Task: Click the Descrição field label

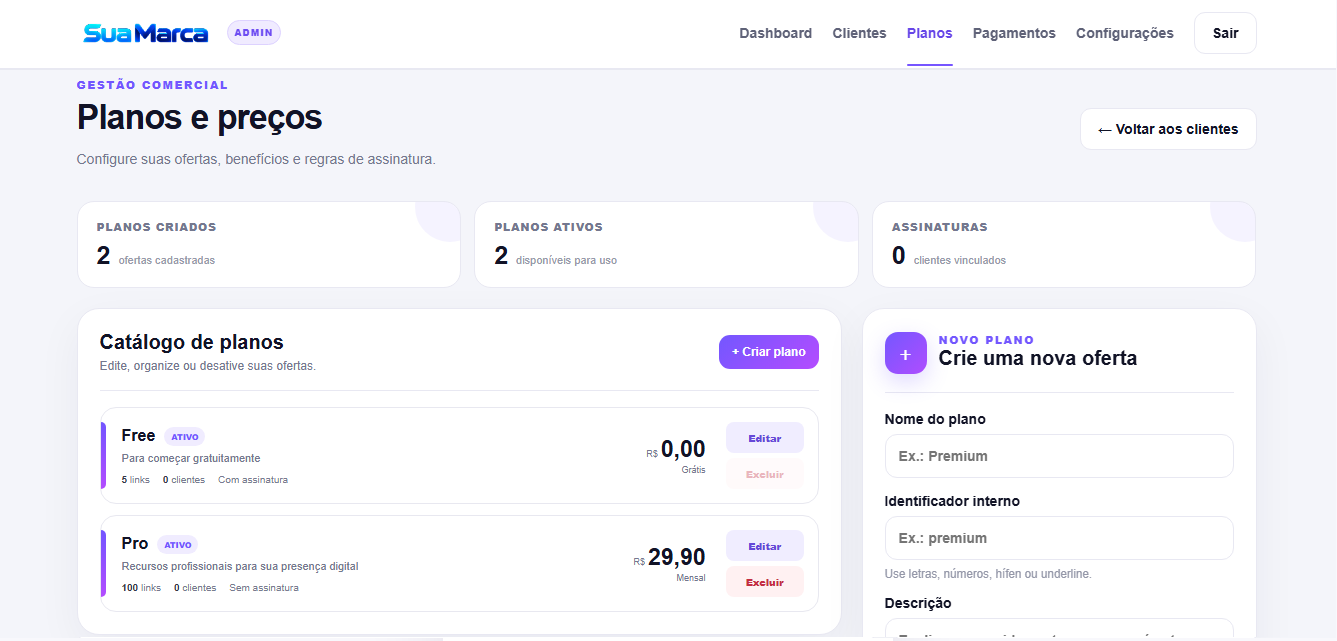Action: click(x=918, y=603)
